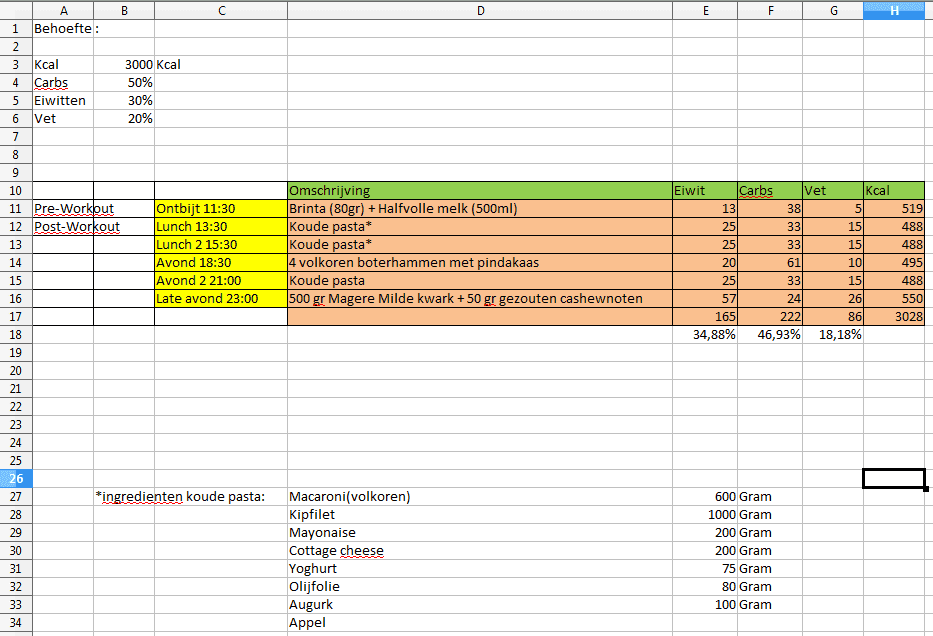Click column header A
This screenshot has width=933, height=636.
point(63,10)
